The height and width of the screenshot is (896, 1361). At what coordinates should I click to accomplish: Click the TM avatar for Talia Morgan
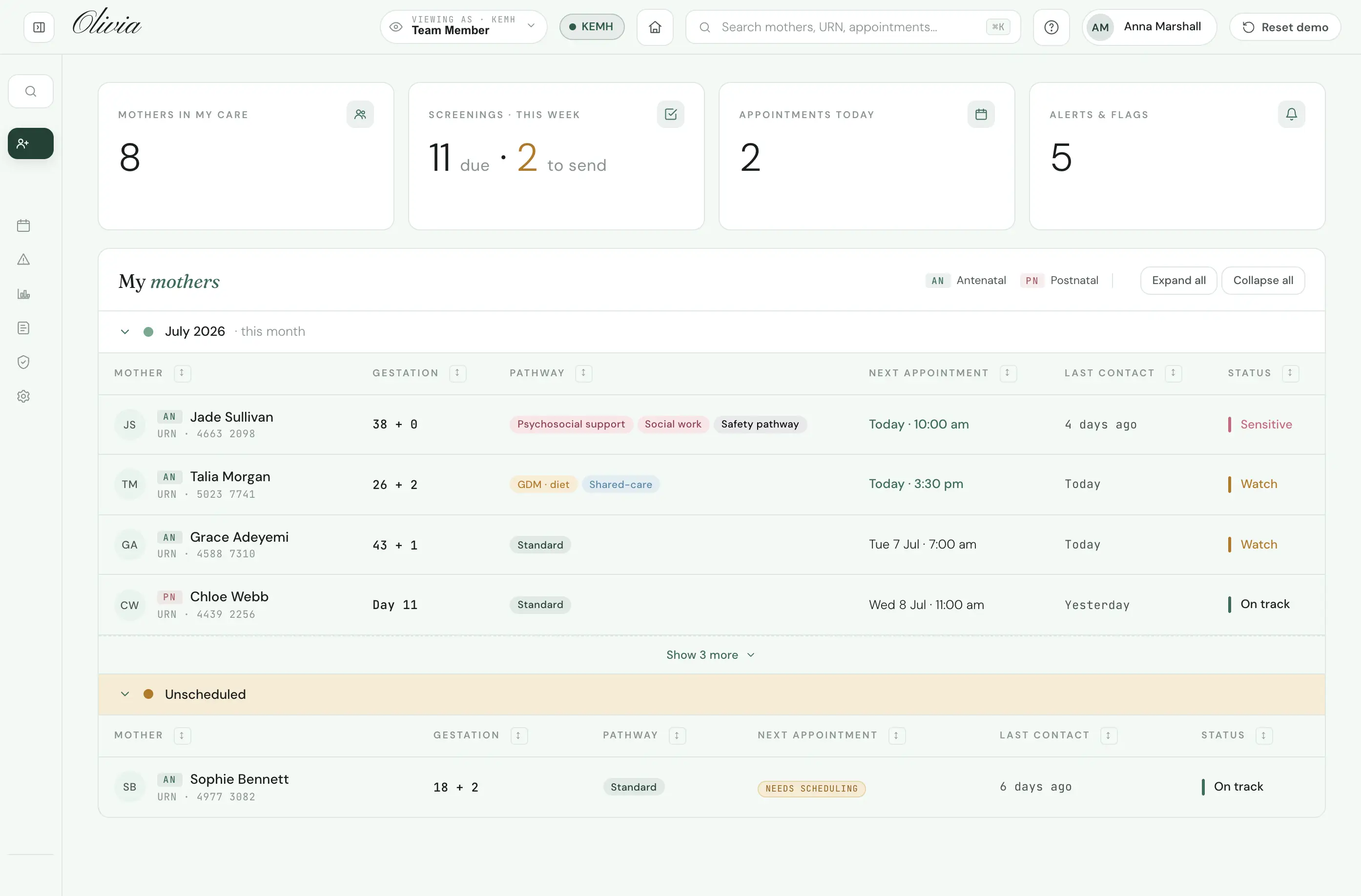pos(130,484)
